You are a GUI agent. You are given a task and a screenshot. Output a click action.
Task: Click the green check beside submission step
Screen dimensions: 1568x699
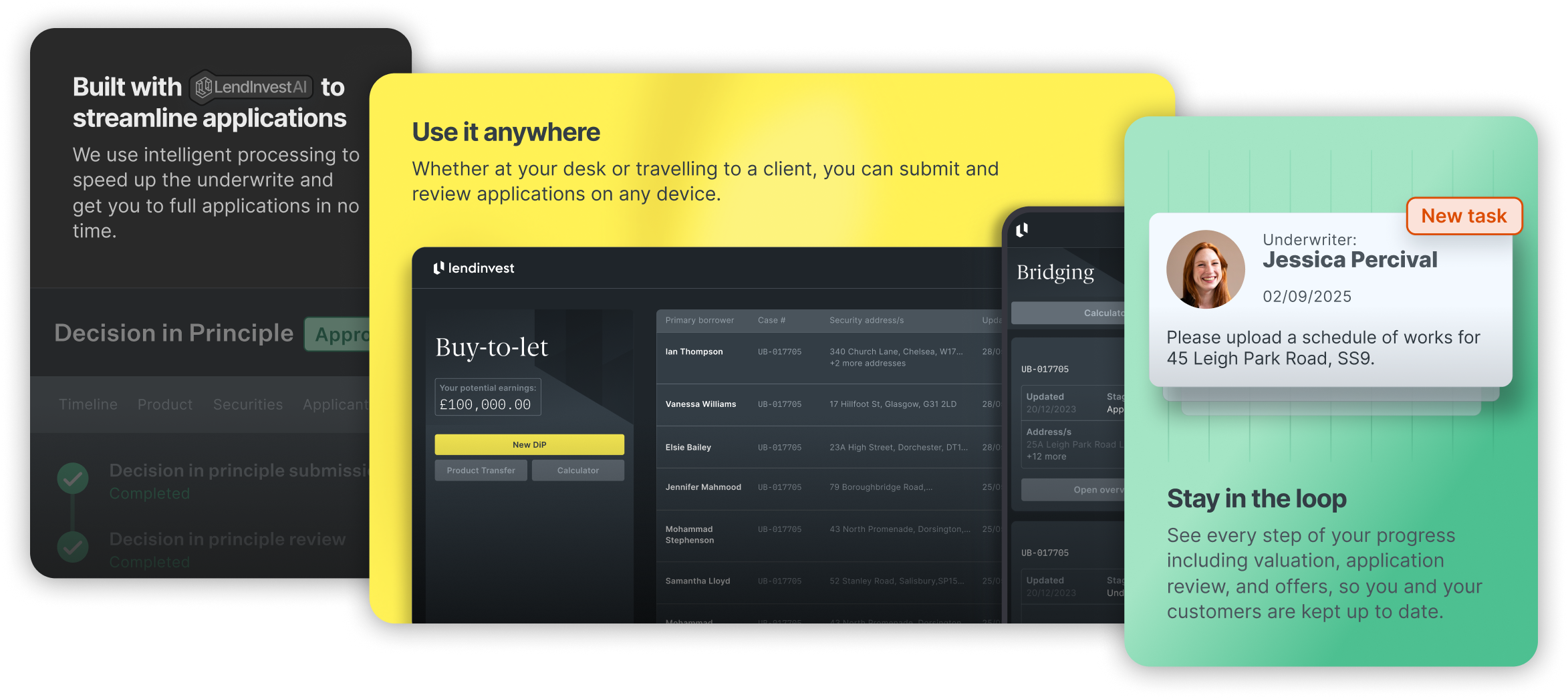point(73,478)
